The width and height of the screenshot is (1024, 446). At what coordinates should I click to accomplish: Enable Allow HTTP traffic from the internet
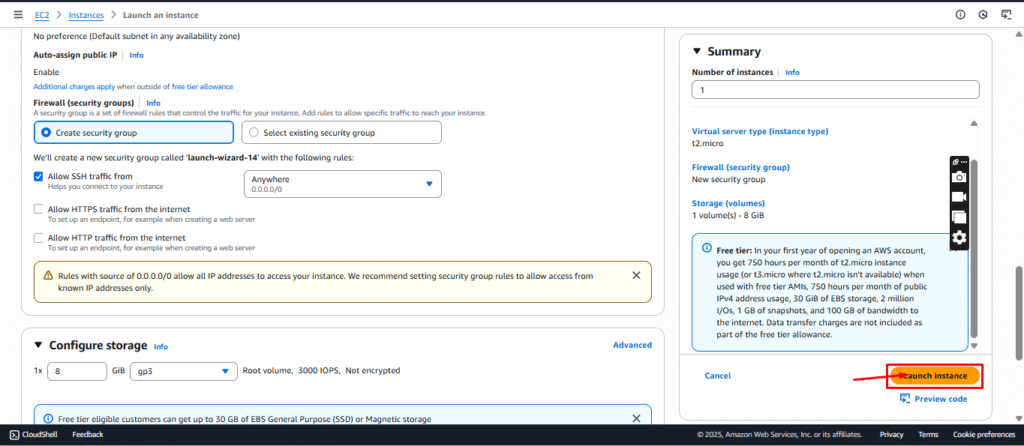point(39,238)
